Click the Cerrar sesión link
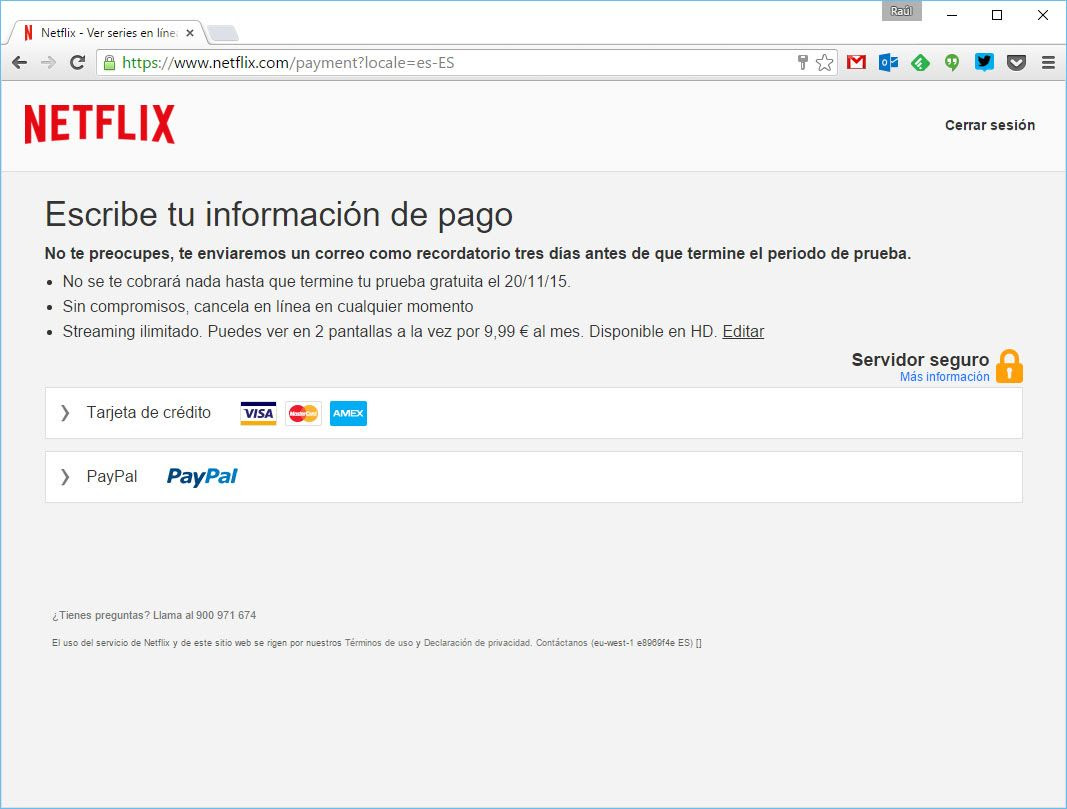Screen dimensions: 1067x809 pos(989,125)
